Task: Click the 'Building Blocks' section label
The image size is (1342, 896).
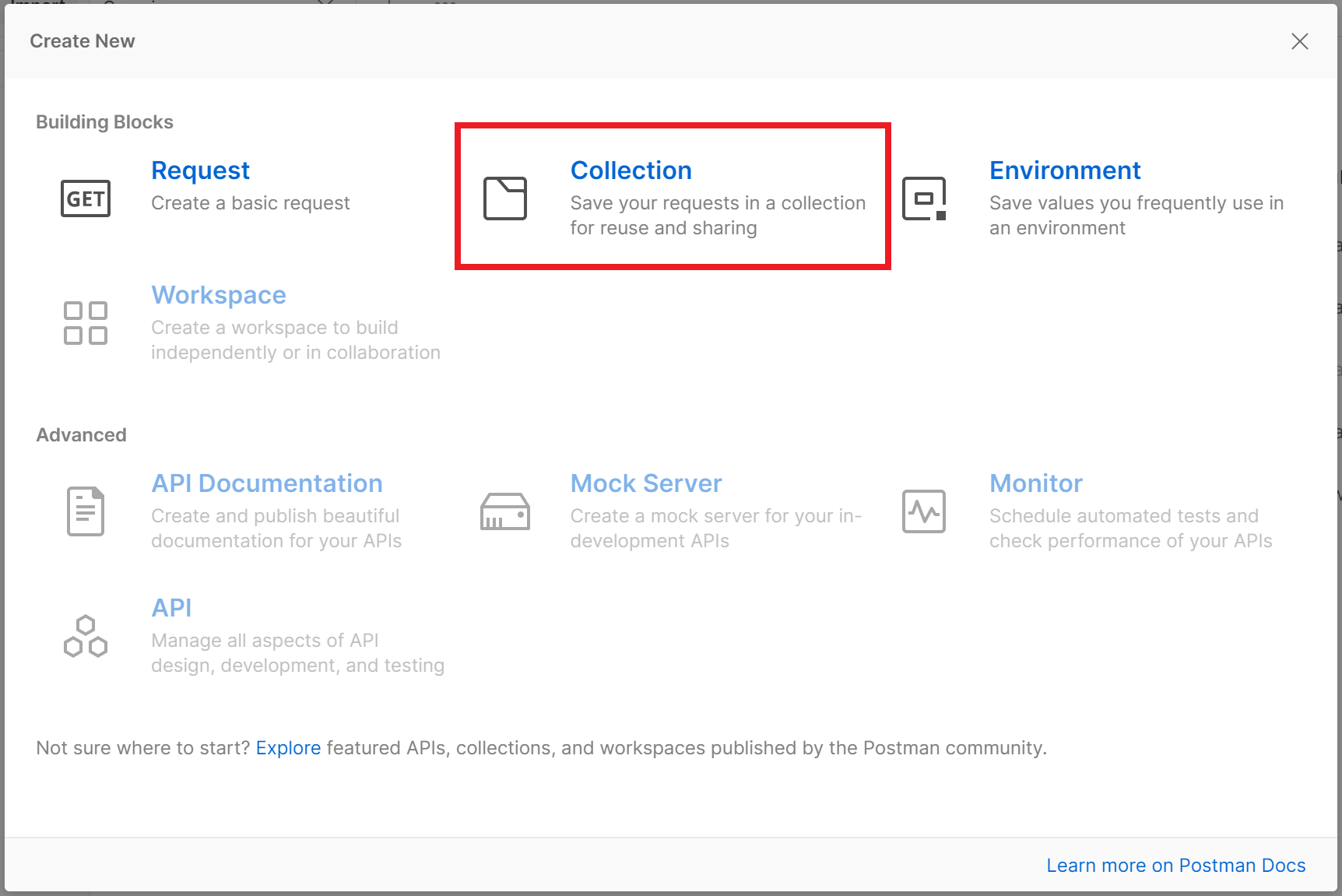Action: tap(104, 122)
